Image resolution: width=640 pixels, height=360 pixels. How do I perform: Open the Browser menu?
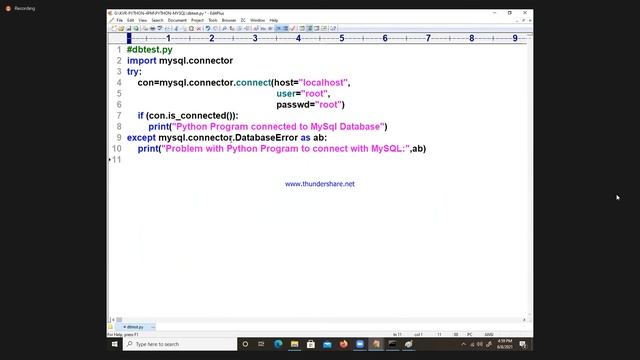pos(229,20)
